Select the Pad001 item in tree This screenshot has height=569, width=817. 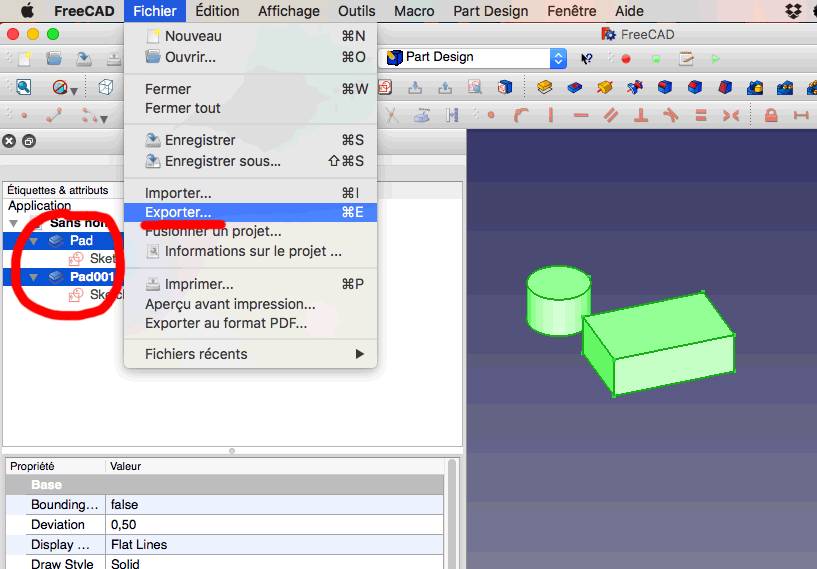click(x=92, y=277)
